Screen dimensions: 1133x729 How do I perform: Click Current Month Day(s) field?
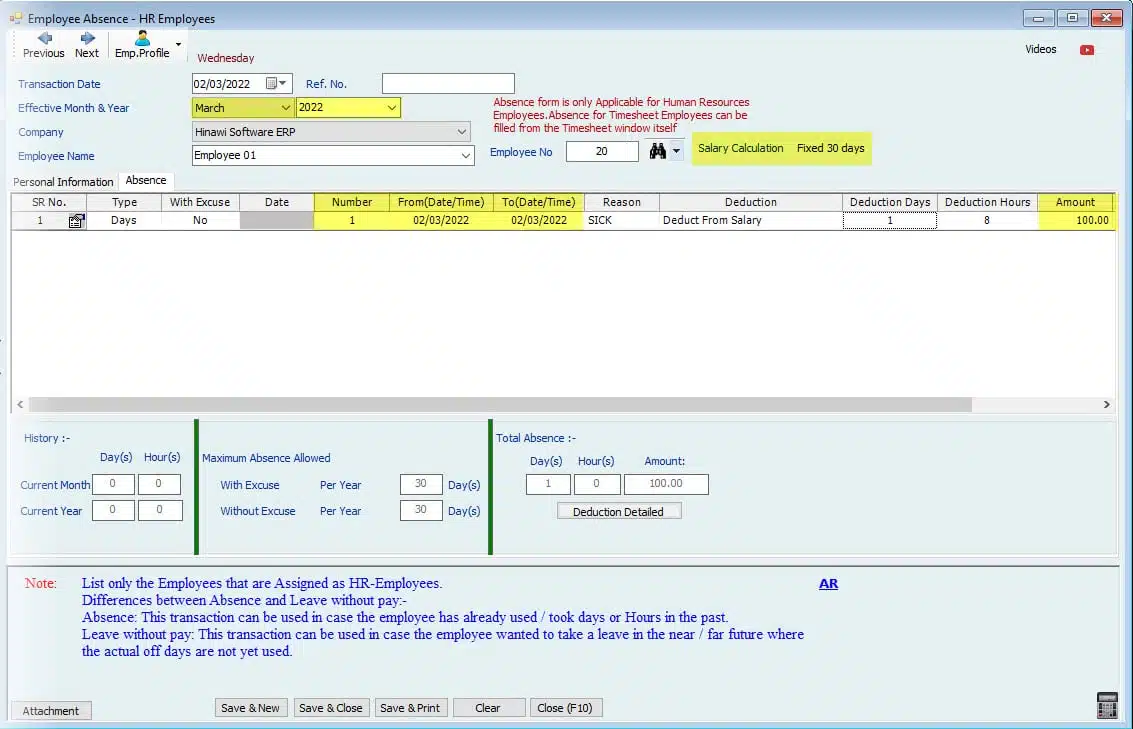113,484
